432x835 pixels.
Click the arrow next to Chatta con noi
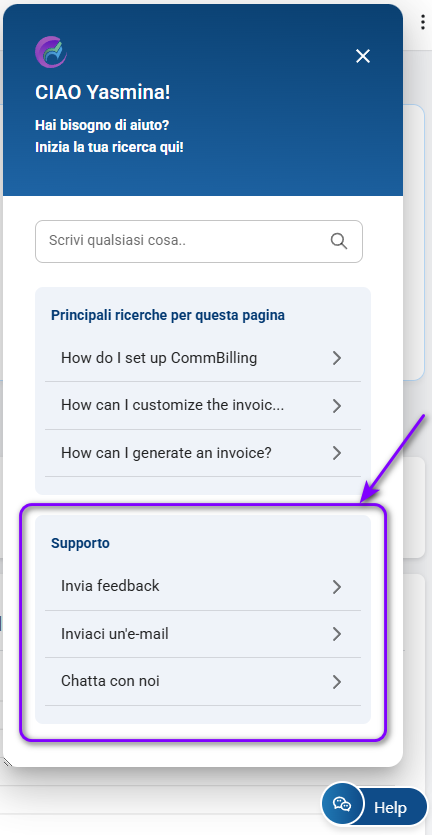click(x=337, y=682)
